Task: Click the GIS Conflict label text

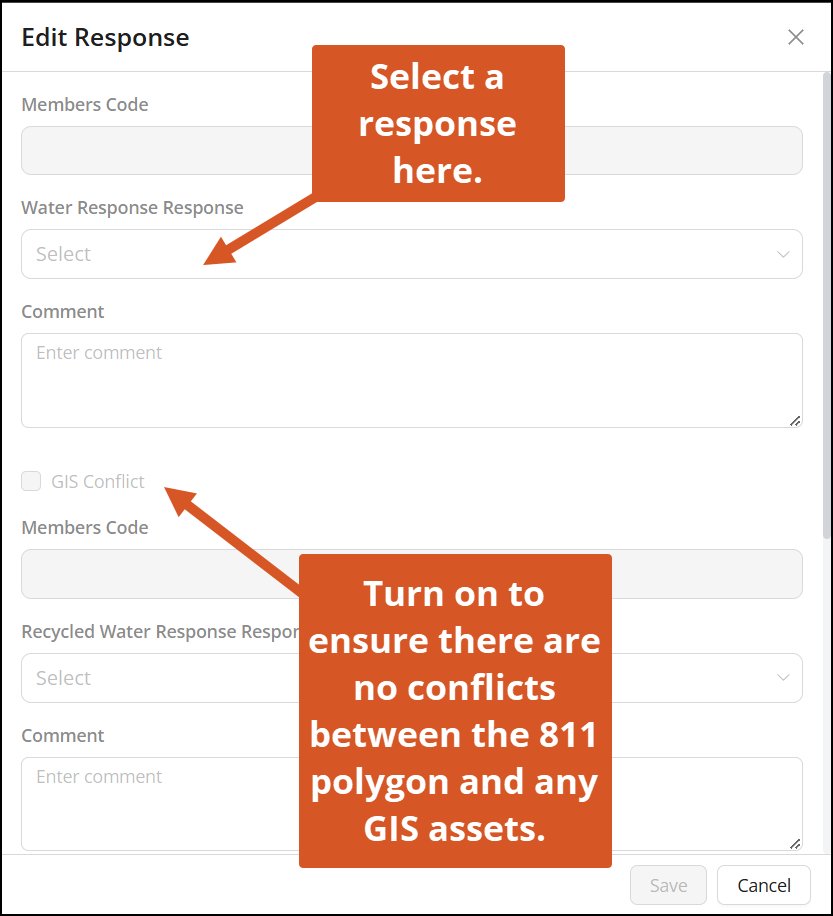Action: coord(98,482)
